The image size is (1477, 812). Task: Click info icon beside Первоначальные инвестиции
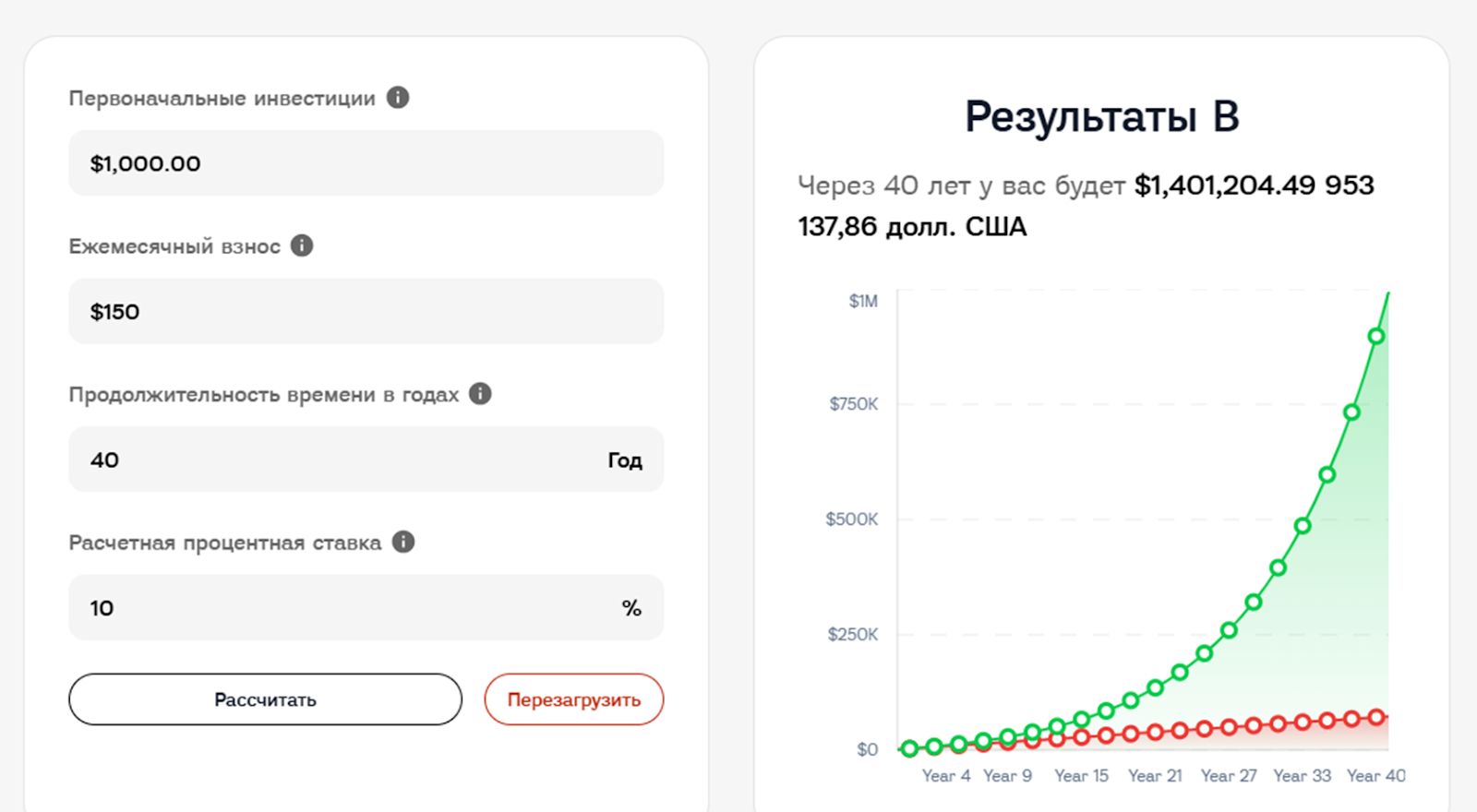tap(398, 98)
